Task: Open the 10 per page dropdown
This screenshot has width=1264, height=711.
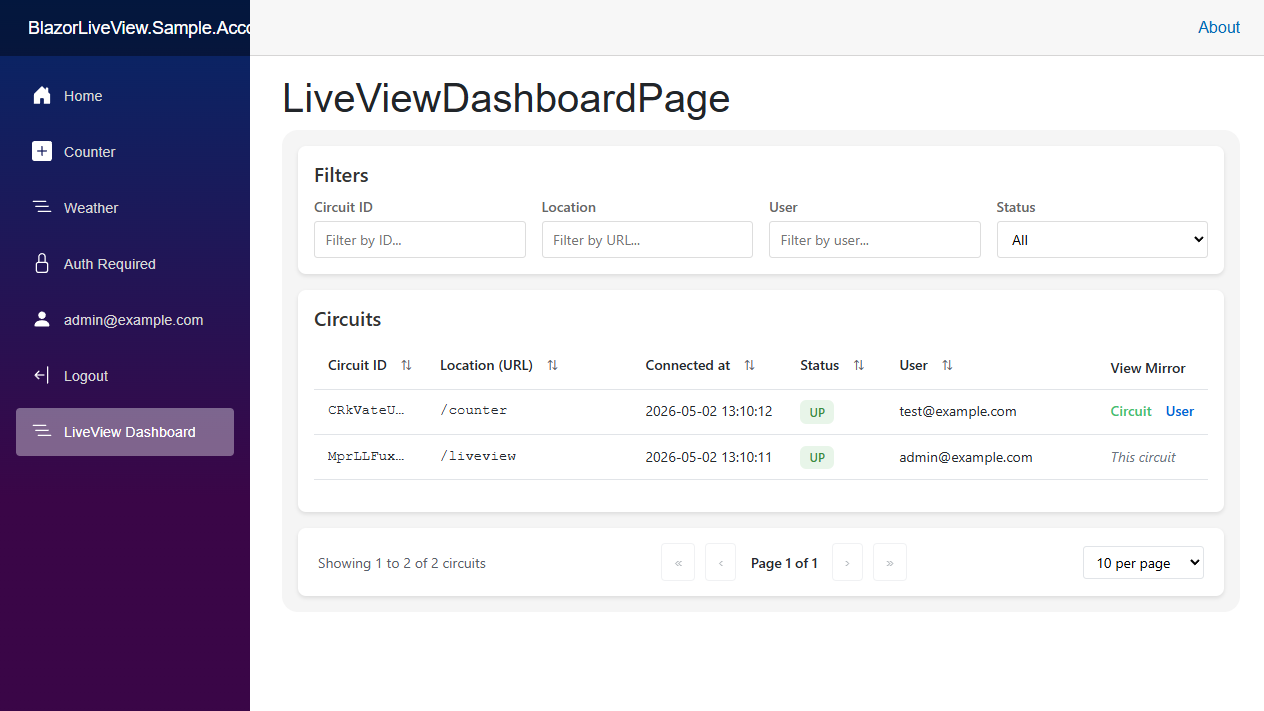Action: coord(1143,562)
